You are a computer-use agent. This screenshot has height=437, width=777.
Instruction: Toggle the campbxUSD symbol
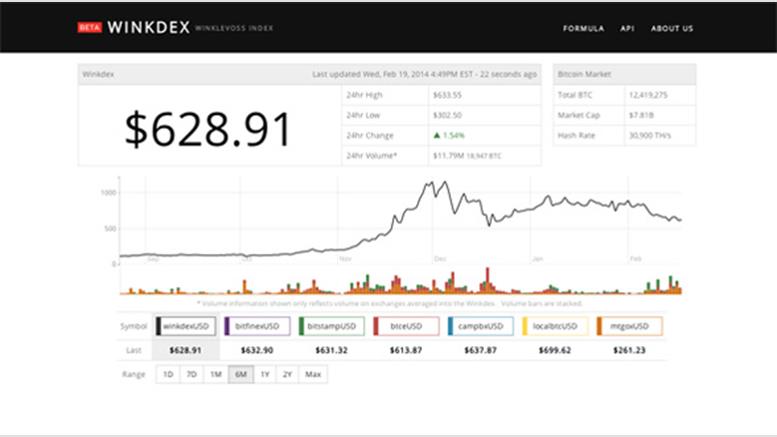click(481, 326)
